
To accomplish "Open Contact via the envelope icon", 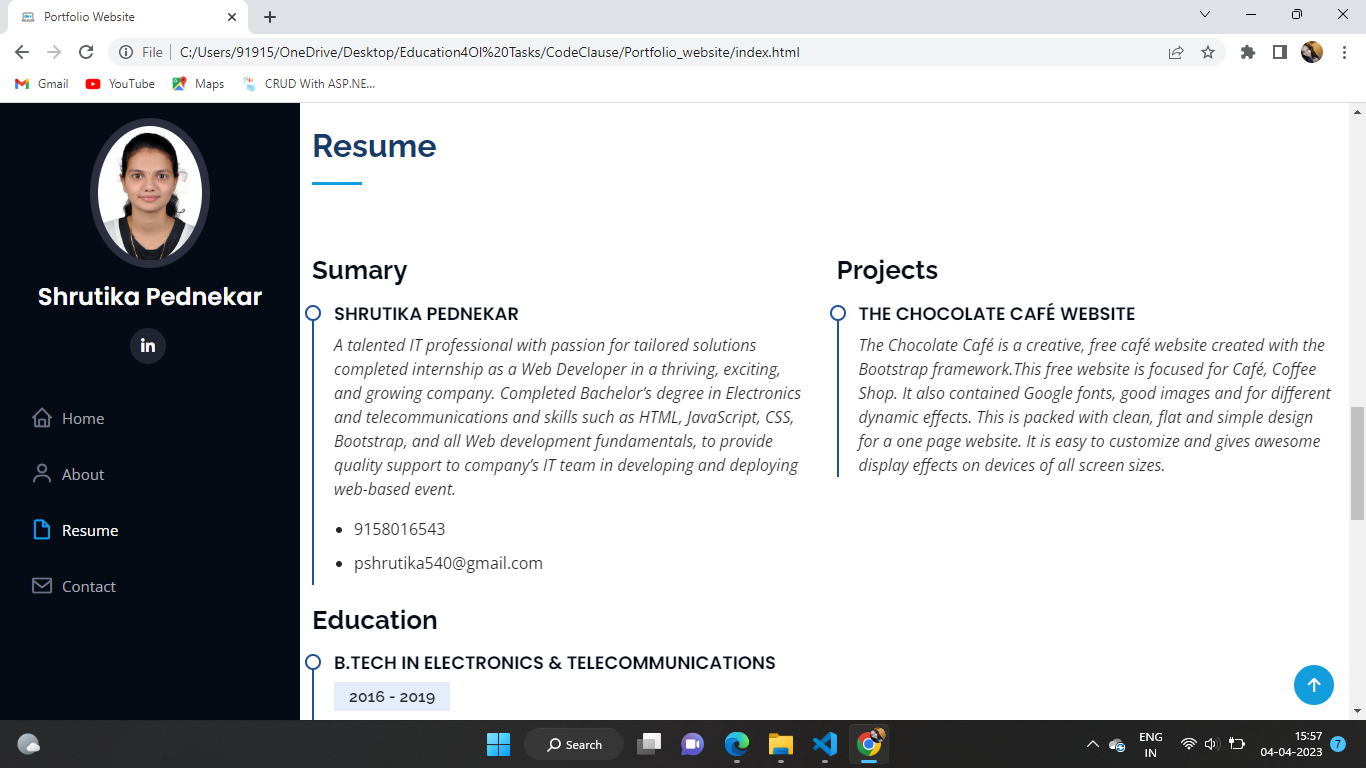I will (x=40, y=586).
